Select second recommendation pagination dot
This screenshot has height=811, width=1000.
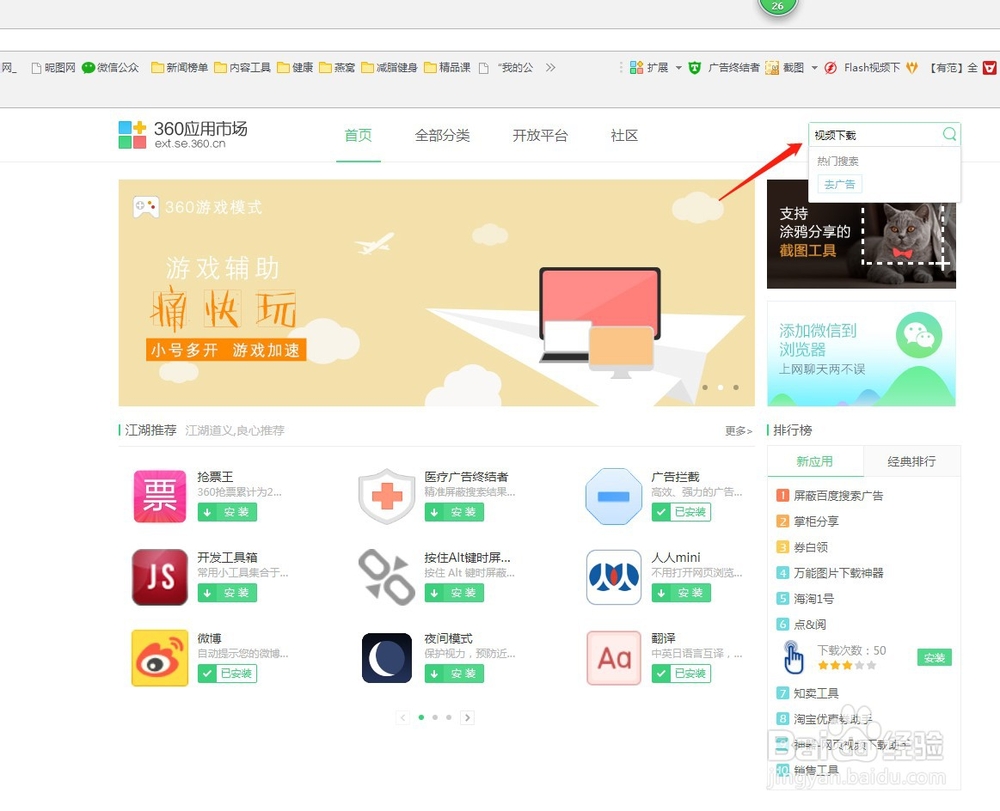coord(435,718)
